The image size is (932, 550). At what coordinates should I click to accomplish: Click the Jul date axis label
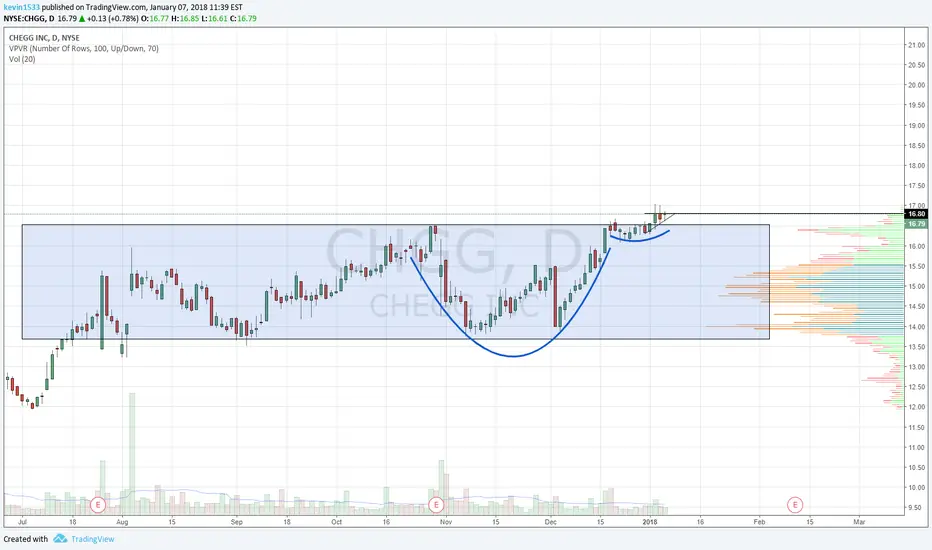point(23,522)
